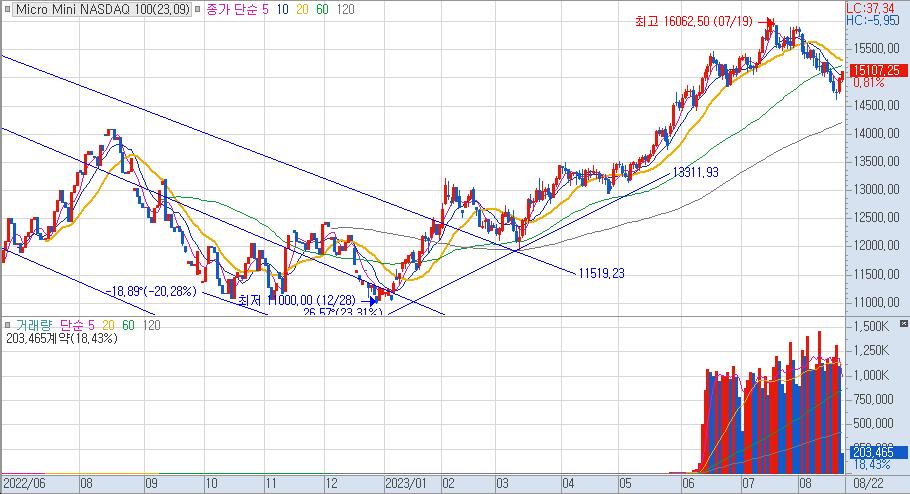
Task: Click the 11 month label on date axis
Action: coord(271,484)
